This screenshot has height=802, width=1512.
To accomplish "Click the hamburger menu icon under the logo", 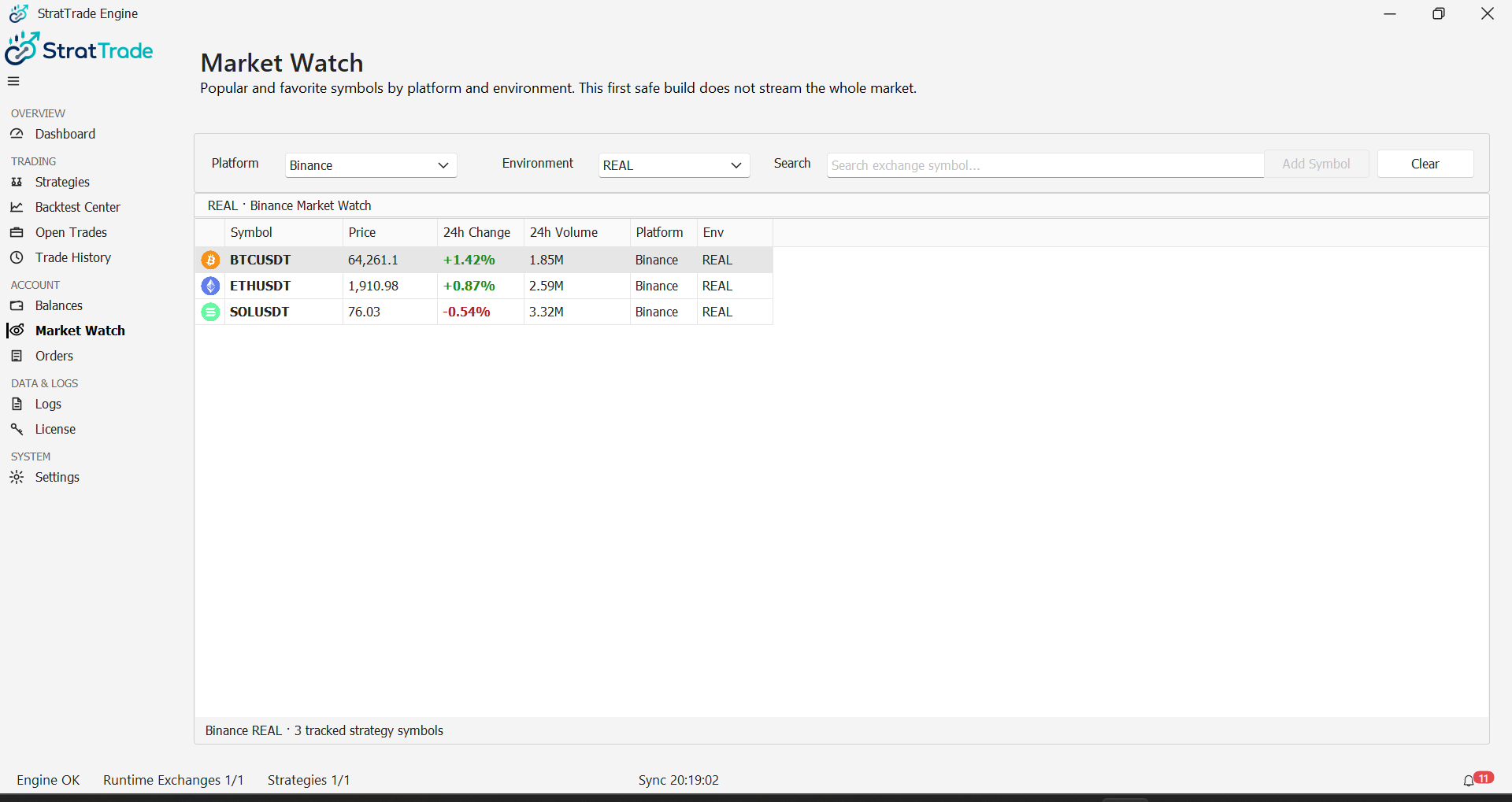I will (13, 81).
